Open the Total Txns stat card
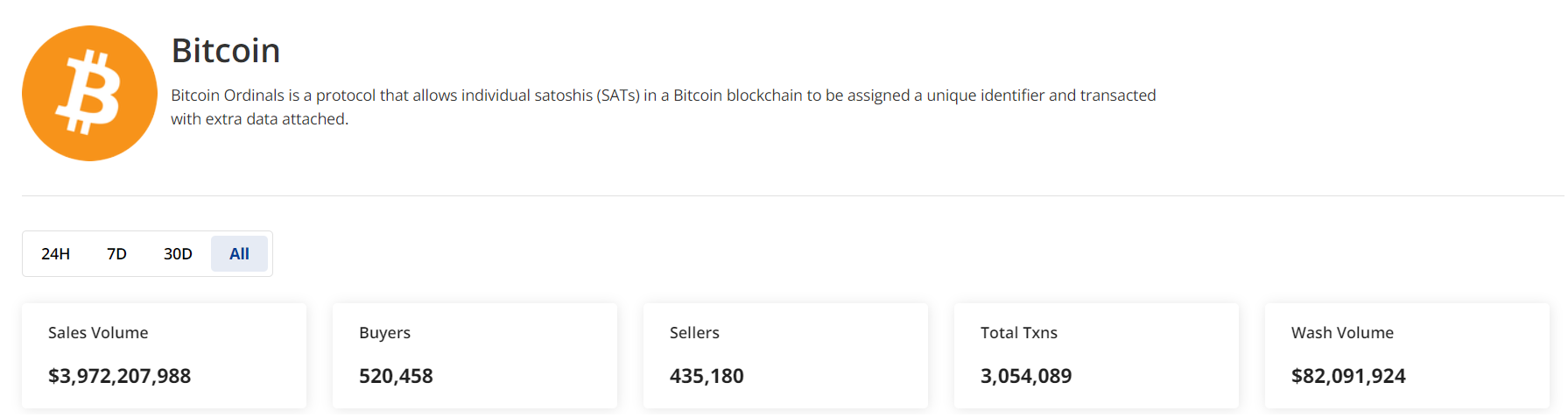The height and width of the screenshot is (418, 1568). point(1097,356)
